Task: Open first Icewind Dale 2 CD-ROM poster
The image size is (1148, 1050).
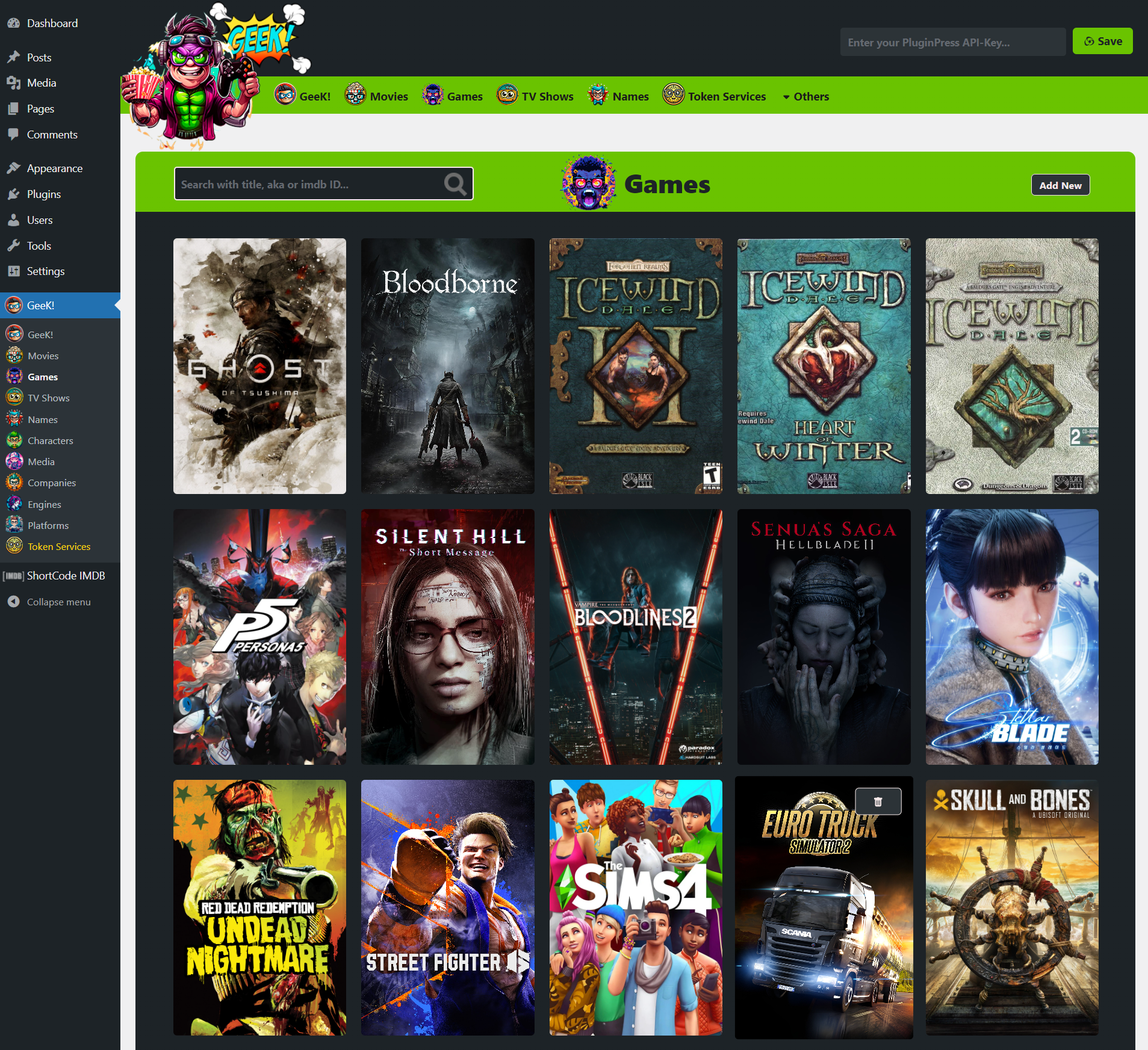Action: click(1012, 366)
